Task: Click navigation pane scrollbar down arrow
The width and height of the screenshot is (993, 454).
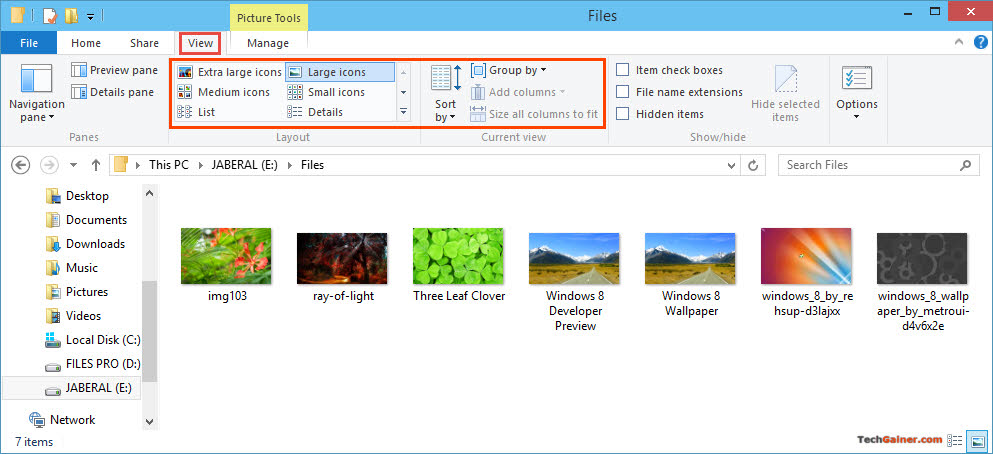Action: [149, 421]
